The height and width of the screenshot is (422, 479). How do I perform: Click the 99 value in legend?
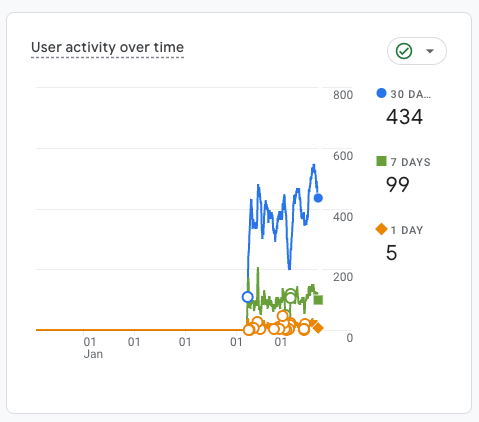pyautogui.click(x=397, y=185)
